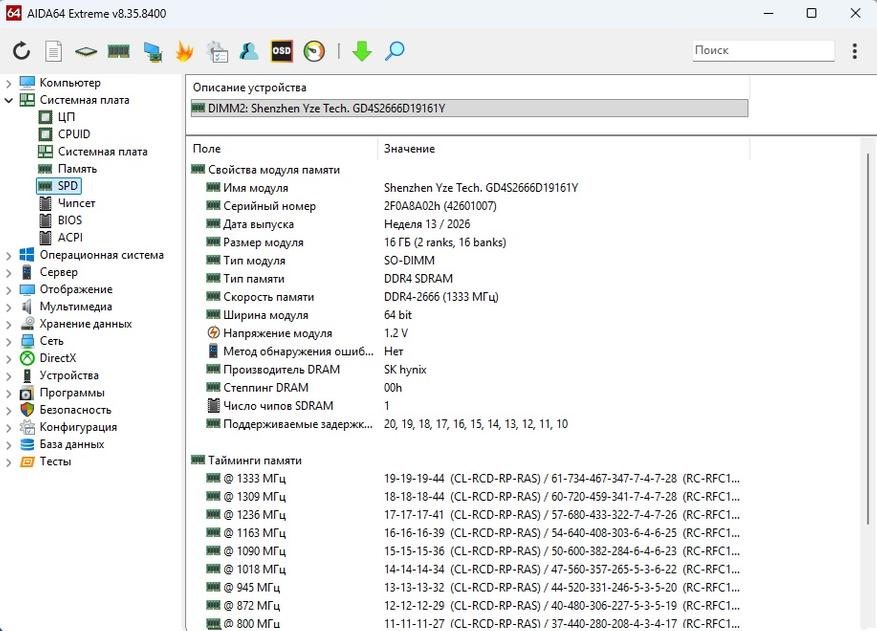Expand the Сервер tree node
This screenshot has width=877, height=631.
tap(8, 273)
